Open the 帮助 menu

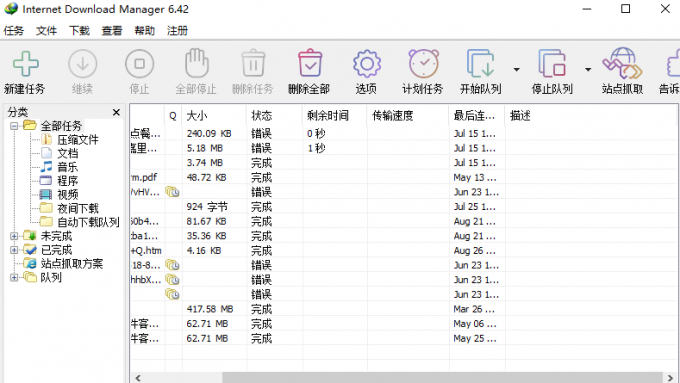pos(144,31)
